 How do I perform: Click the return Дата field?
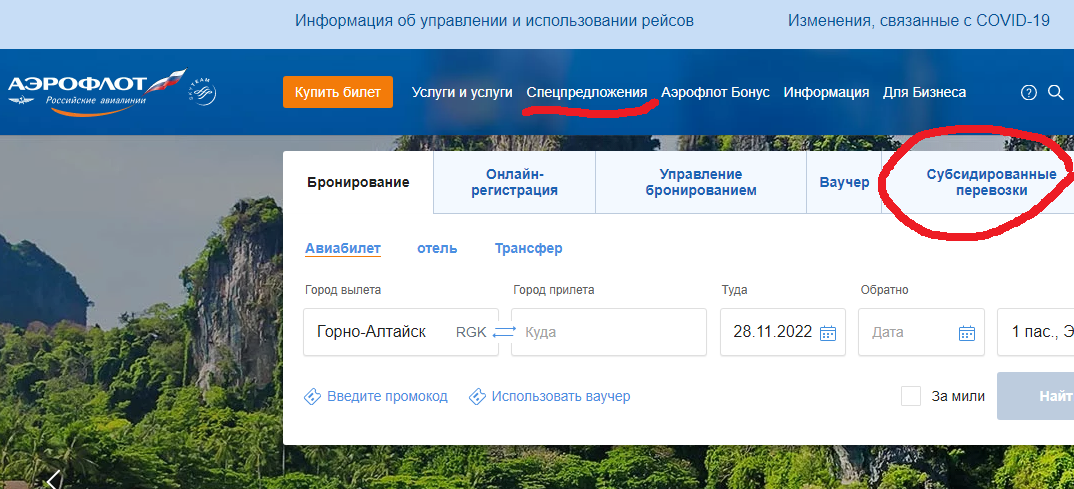coord(921,332)
